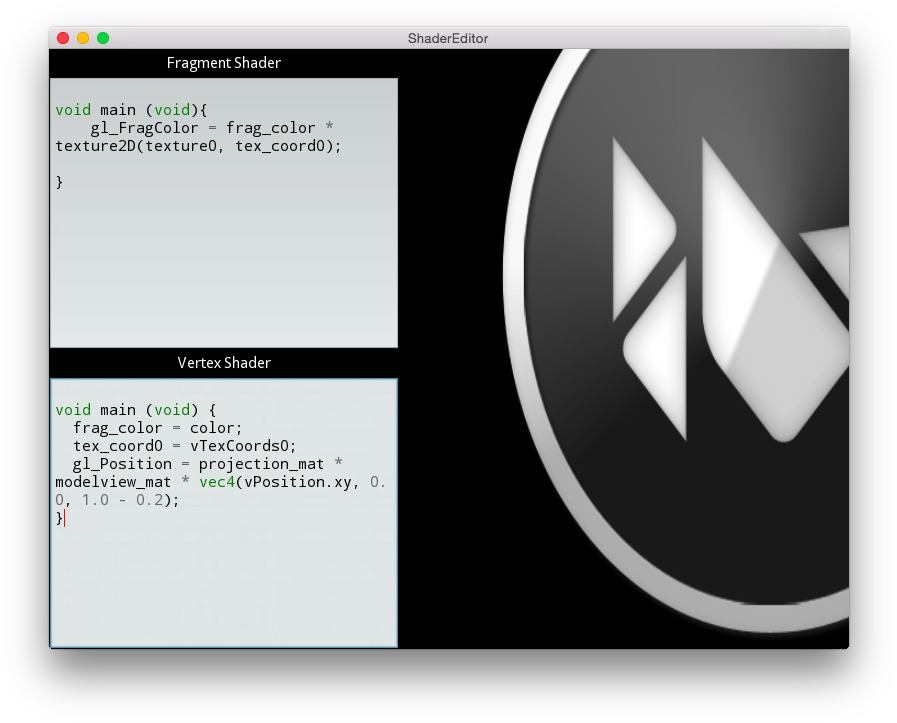
Task: Click 'void main (void){' in fragment shader
Action: click(x=132, y=110)
